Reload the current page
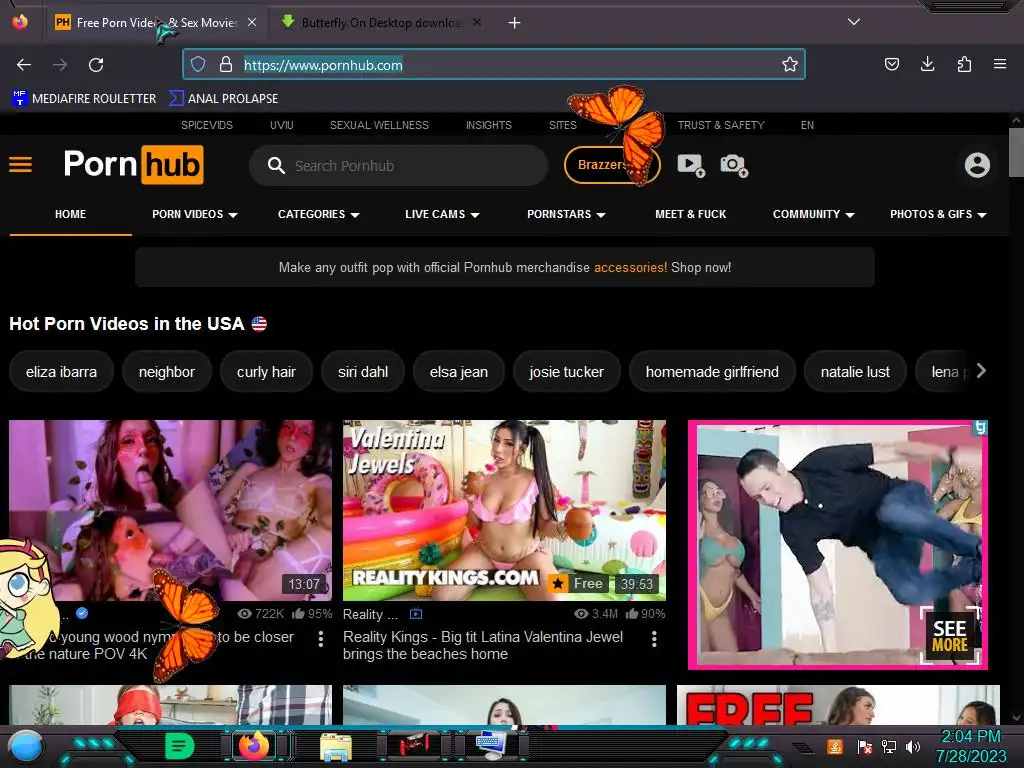The image size is (1024, 768). [x=96, y=65]
